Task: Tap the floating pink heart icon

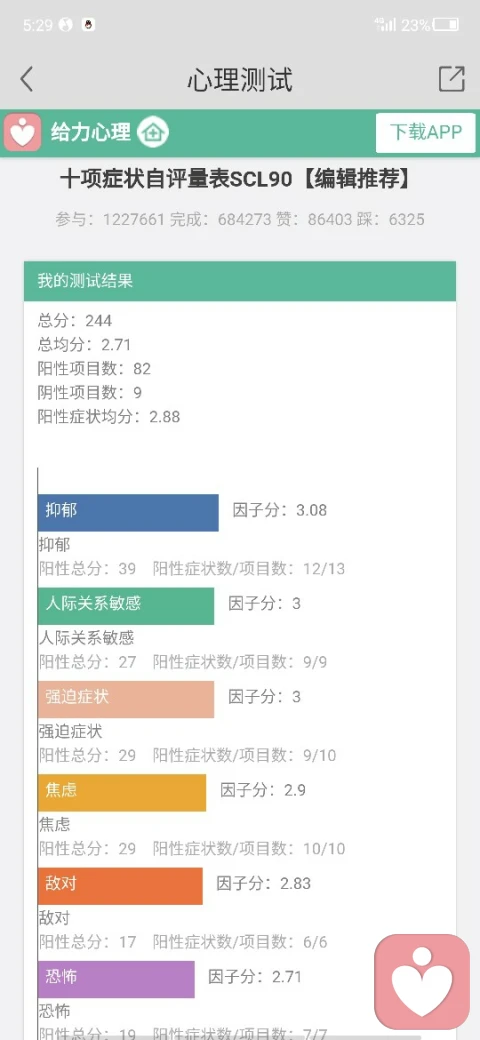Action: 422,982
